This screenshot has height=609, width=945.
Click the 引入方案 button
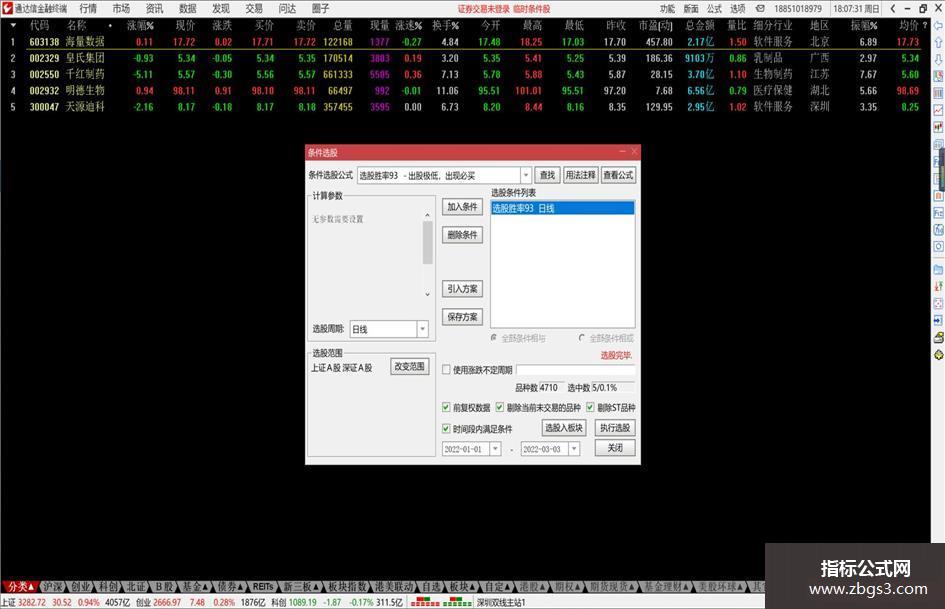[x=462, y=289]
